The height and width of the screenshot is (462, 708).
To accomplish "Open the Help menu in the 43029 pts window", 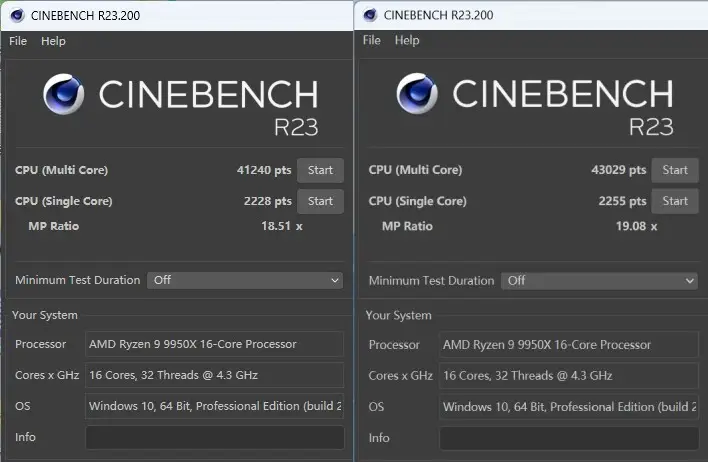I will [x=407, y=40].
